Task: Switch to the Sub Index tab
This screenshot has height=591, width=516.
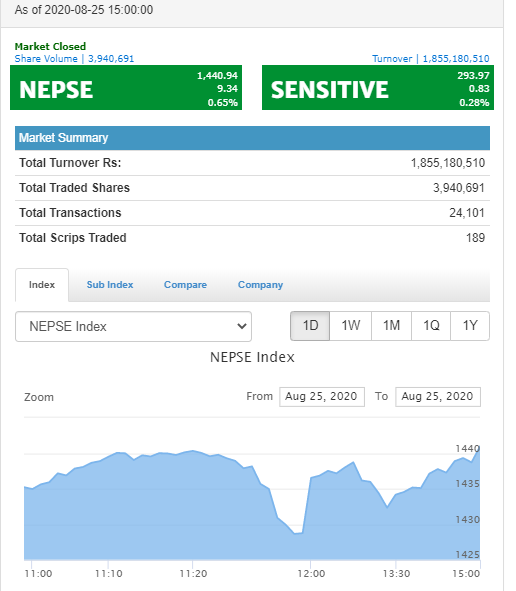Action: click(110, 285)
